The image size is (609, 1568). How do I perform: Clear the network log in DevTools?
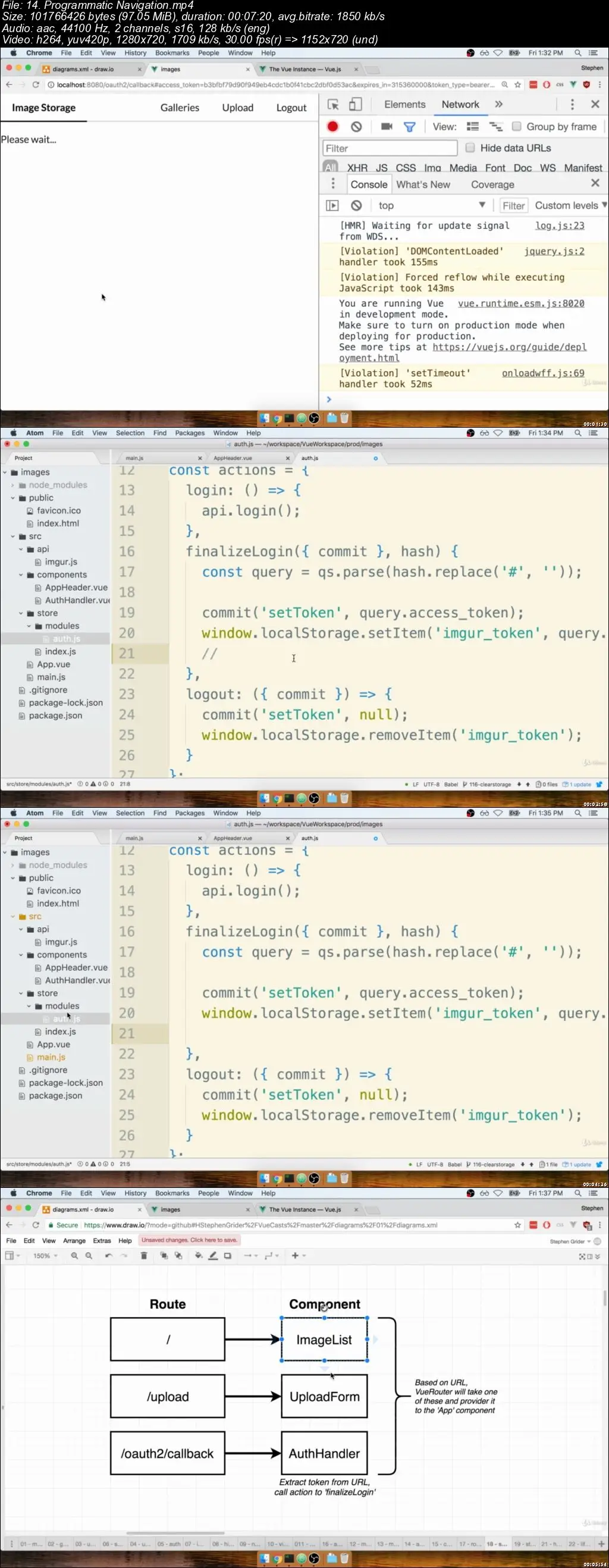[356, 127]
